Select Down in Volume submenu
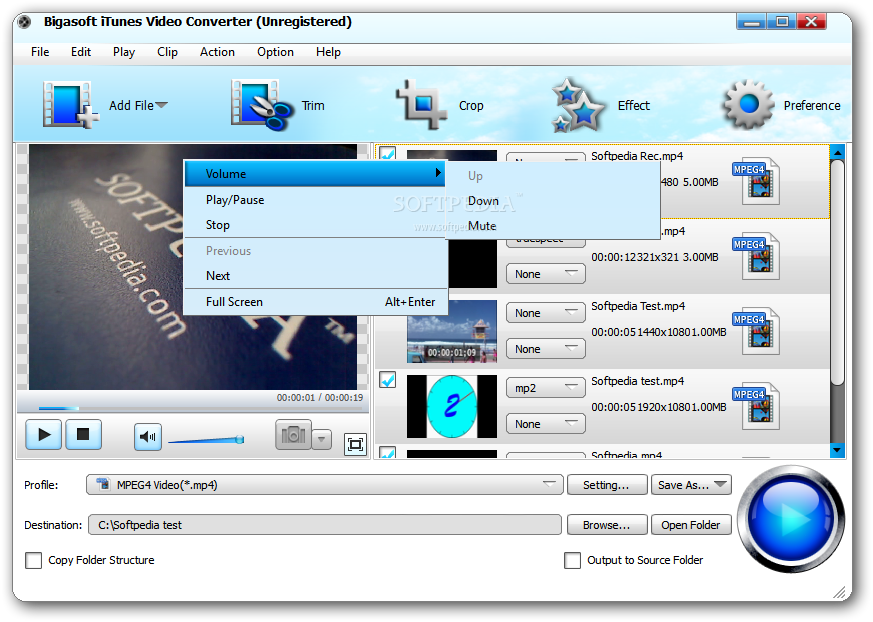 [552, 201]
